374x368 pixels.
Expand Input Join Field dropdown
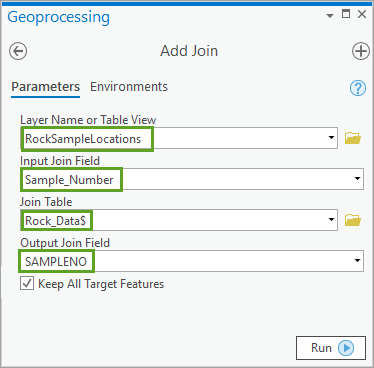[357, 178]
